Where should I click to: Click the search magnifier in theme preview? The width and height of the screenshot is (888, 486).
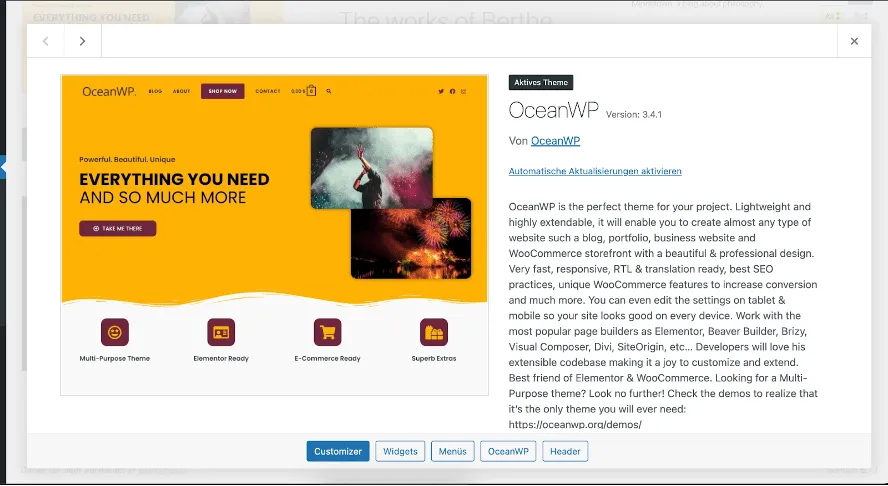[x=329, y=91]
